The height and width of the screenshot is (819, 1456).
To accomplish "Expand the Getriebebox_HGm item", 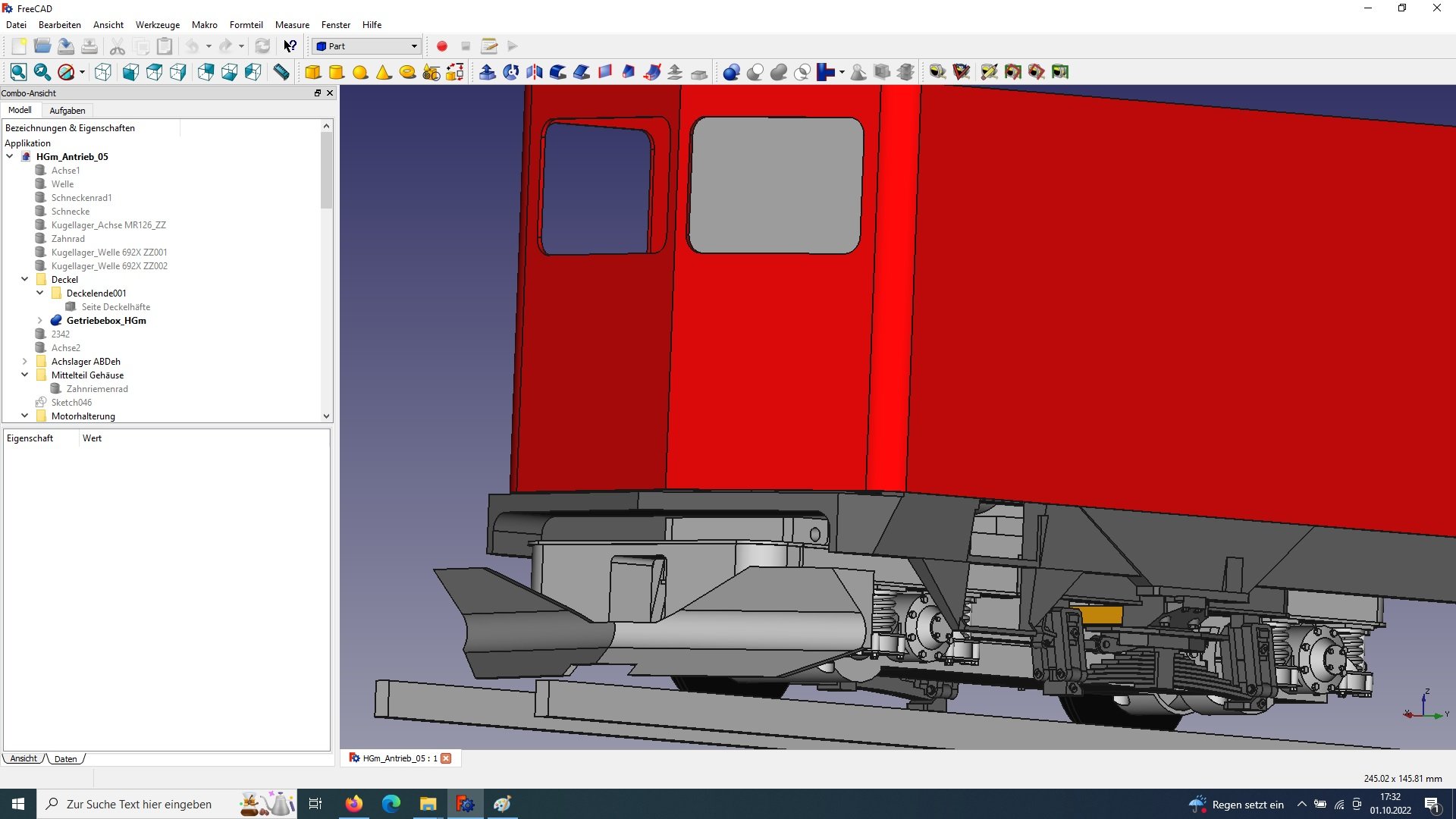I will point(40,321).
